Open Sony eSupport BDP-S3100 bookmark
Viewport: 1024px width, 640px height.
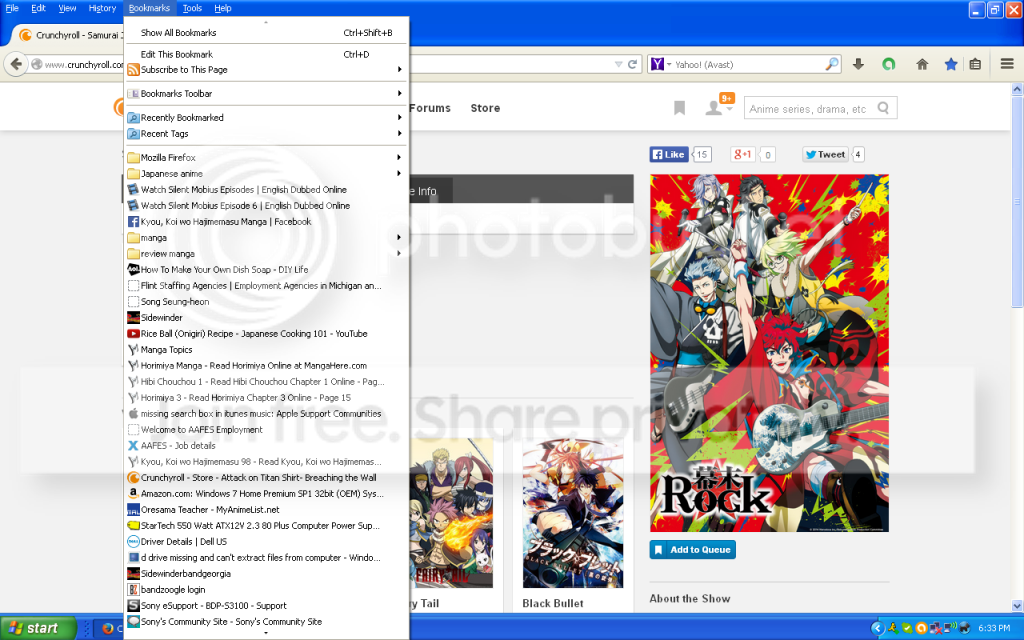coord(266,605)
